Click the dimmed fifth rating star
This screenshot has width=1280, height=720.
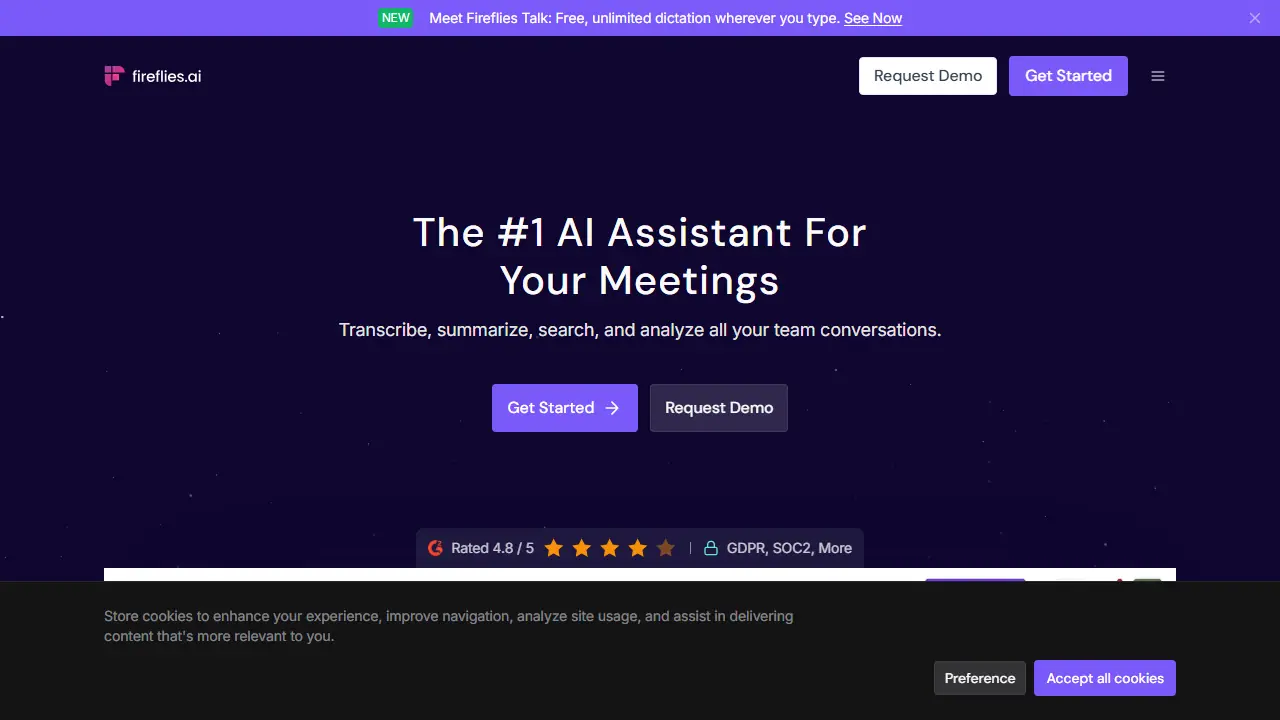tap(666, 548)
